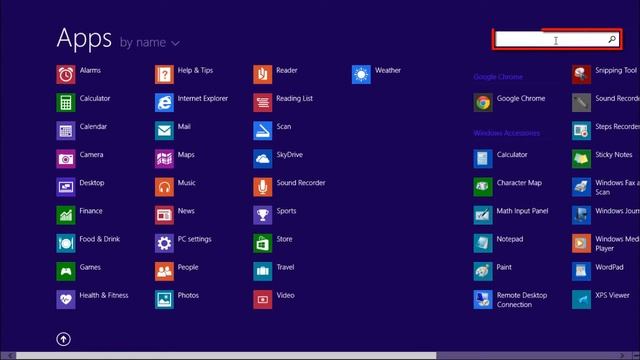
Task: Launch the Paint palette icon
Action: (x=483, y=272)
